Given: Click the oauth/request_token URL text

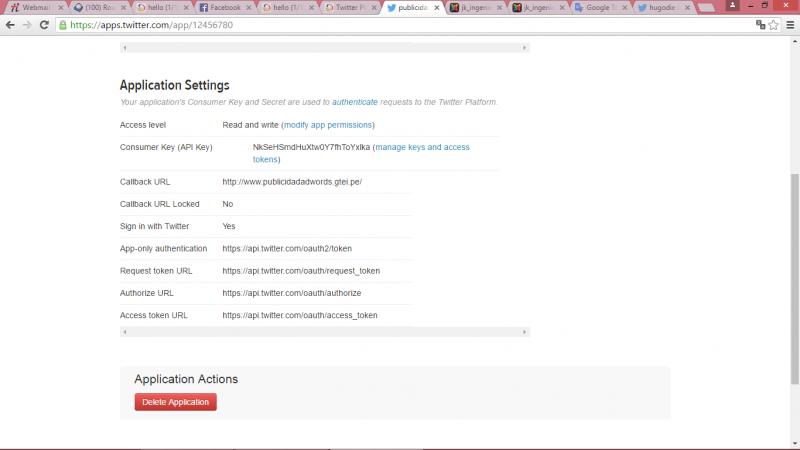Looking at the screenshot, I should [301, 271].
